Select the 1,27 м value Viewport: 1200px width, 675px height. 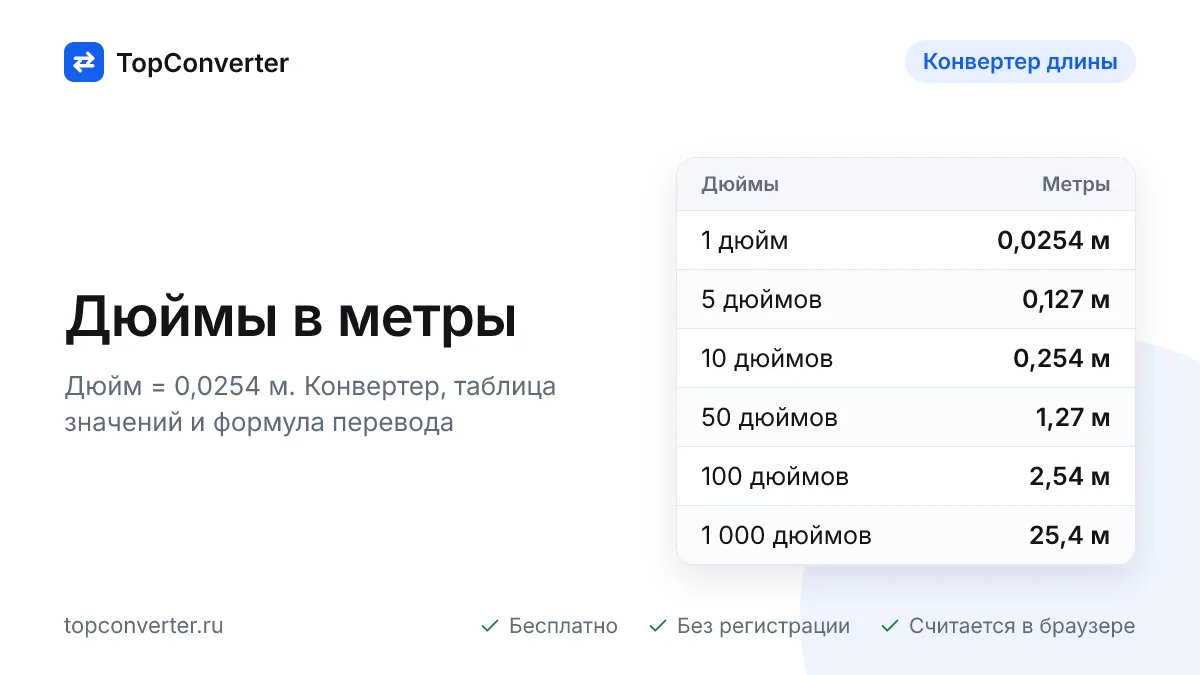[x=1073, y=417]
